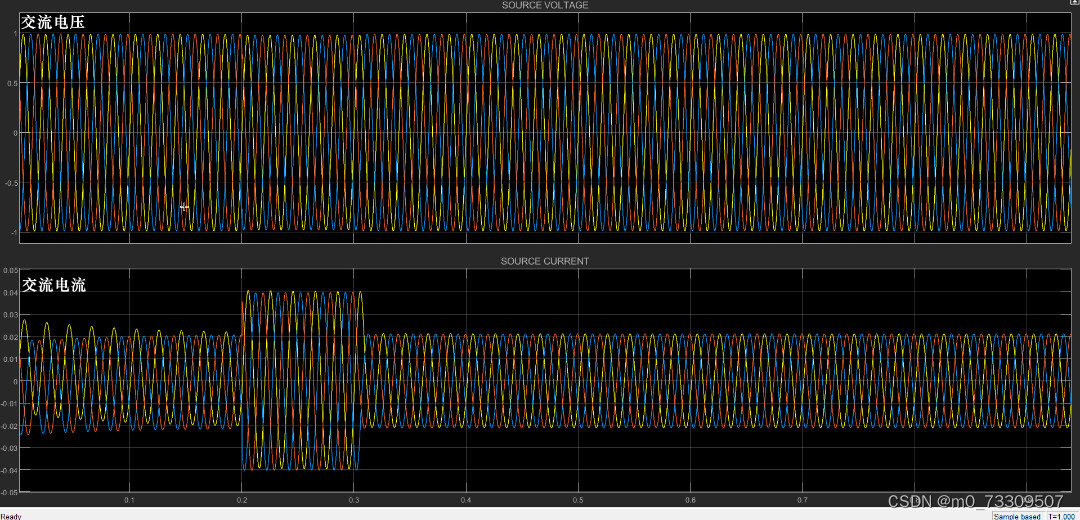1080x520 pixels.
Task: Click the 0.3 time axis label
Action: pos(353,499)
